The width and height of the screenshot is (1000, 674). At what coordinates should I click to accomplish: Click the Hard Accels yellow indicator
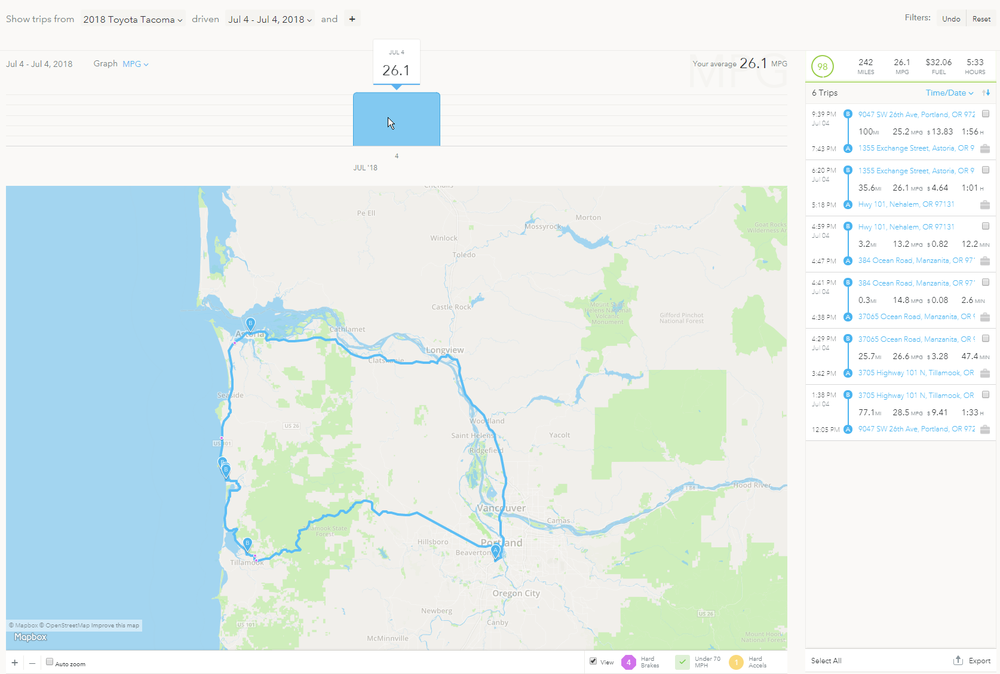[x=734, y=662]
